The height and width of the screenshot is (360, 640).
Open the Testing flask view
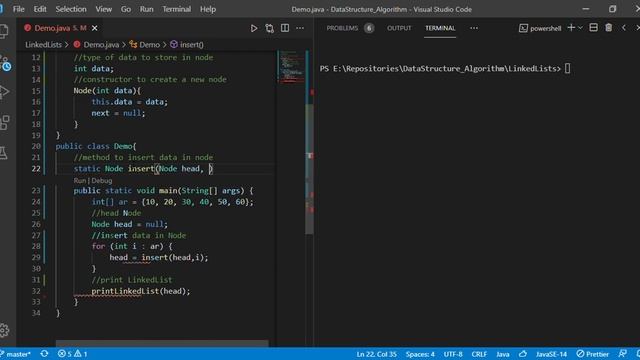(x=4, y=153)
